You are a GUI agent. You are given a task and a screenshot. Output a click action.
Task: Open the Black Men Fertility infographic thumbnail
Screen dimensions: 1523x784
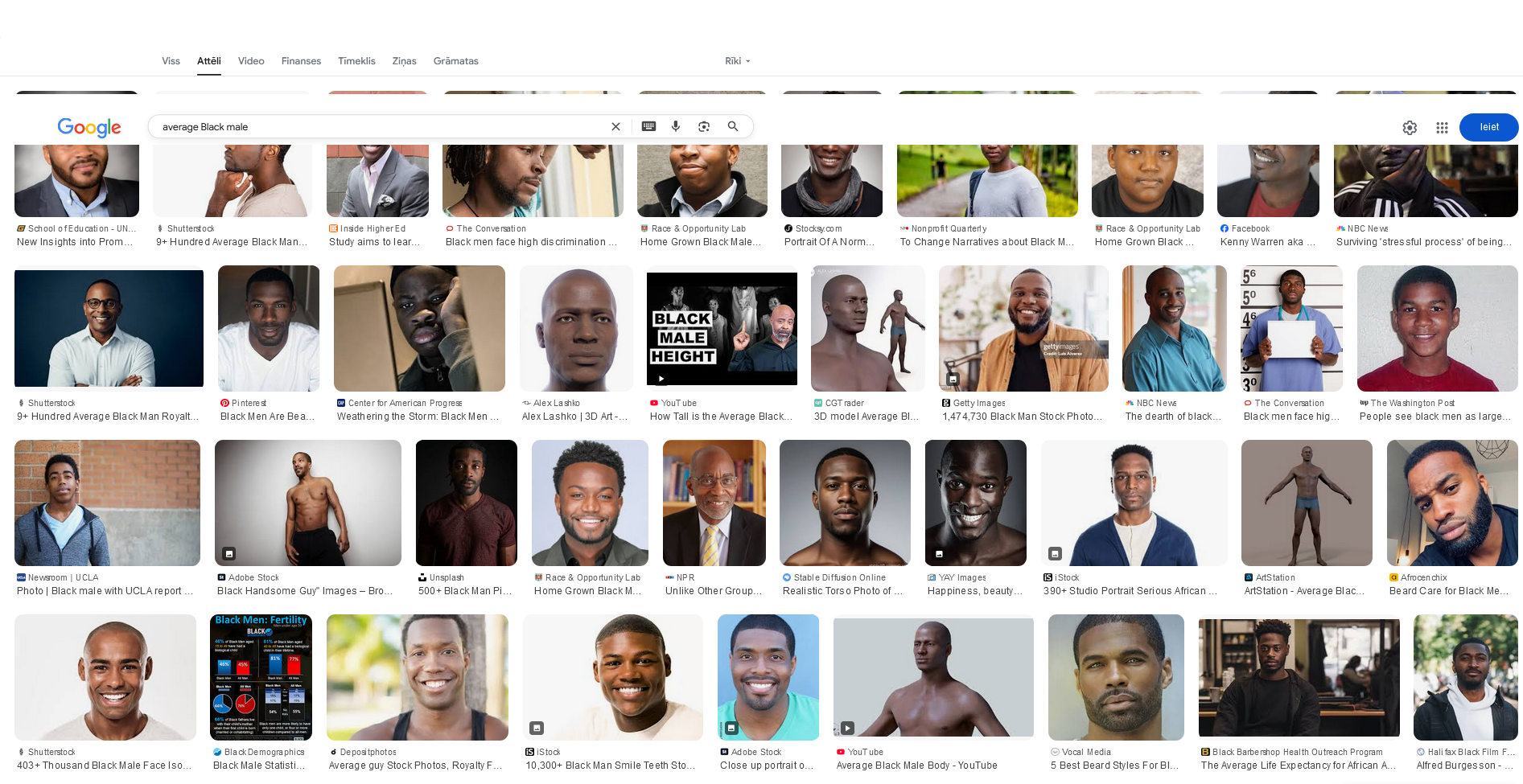click(x=261, y=677)
